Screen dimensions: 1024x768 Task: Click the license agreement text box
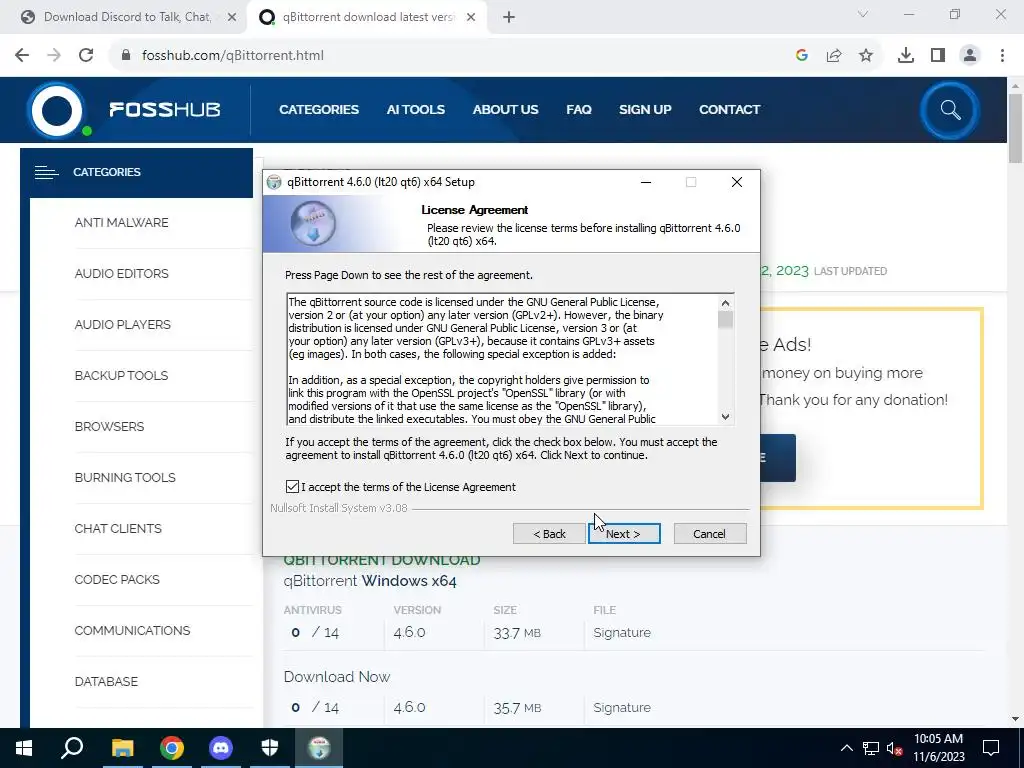coord(502,360)
